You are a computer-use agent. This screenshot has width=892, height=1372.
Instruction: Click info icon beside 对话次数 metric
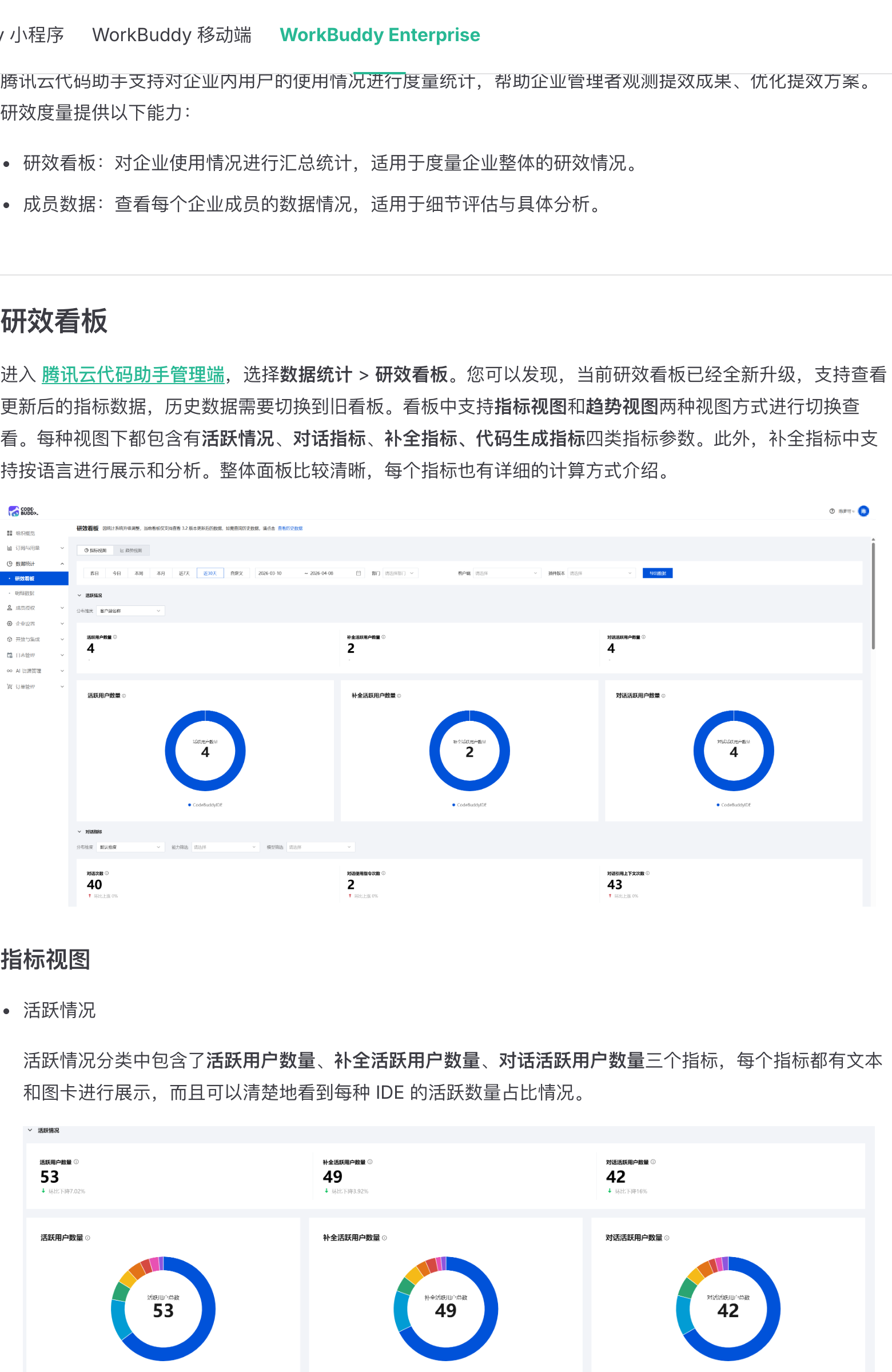tap(107, 873)
